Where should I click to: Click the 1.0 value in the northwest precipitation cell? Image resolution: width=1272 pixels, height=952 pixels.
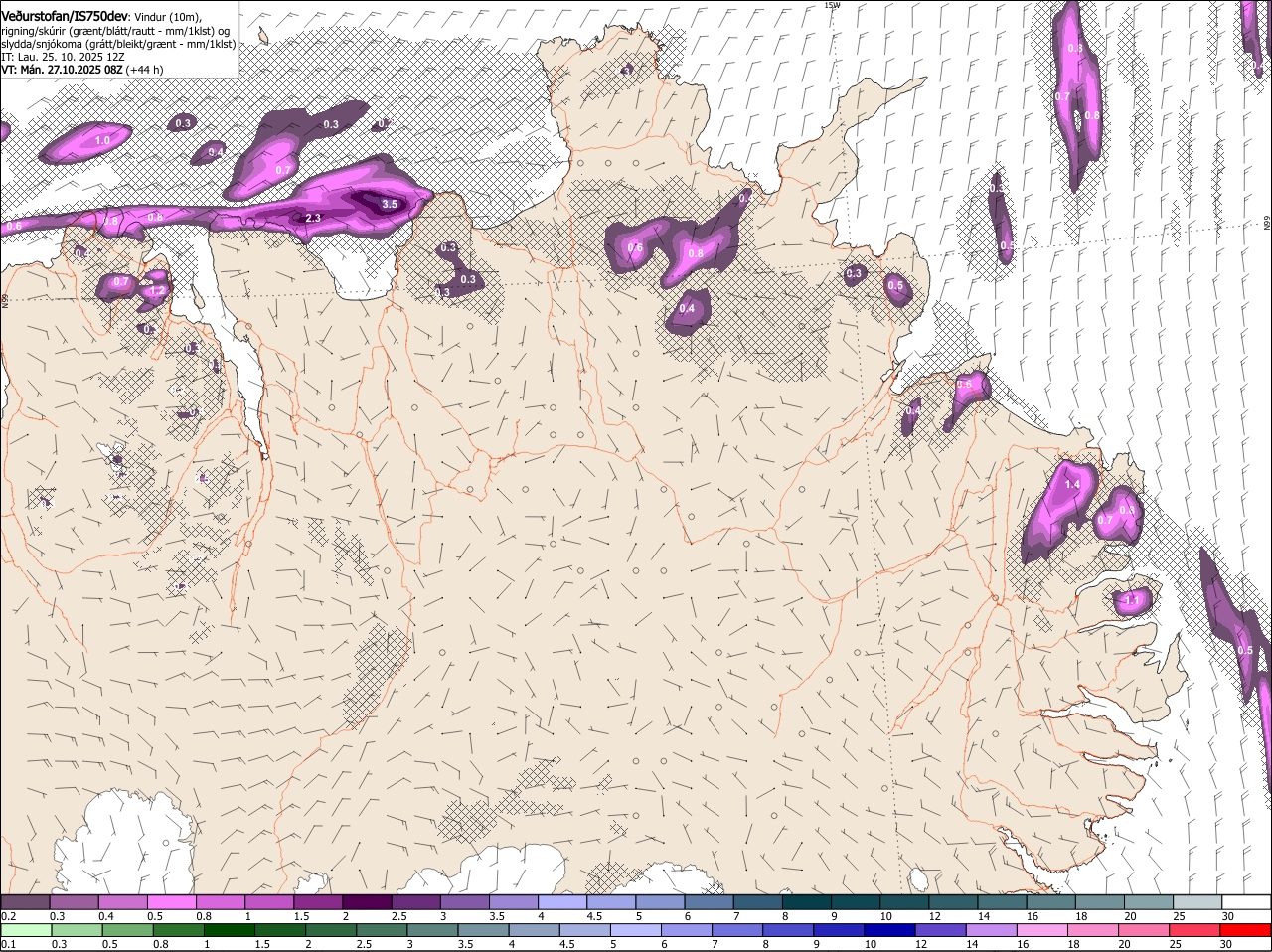click(102, 141)
